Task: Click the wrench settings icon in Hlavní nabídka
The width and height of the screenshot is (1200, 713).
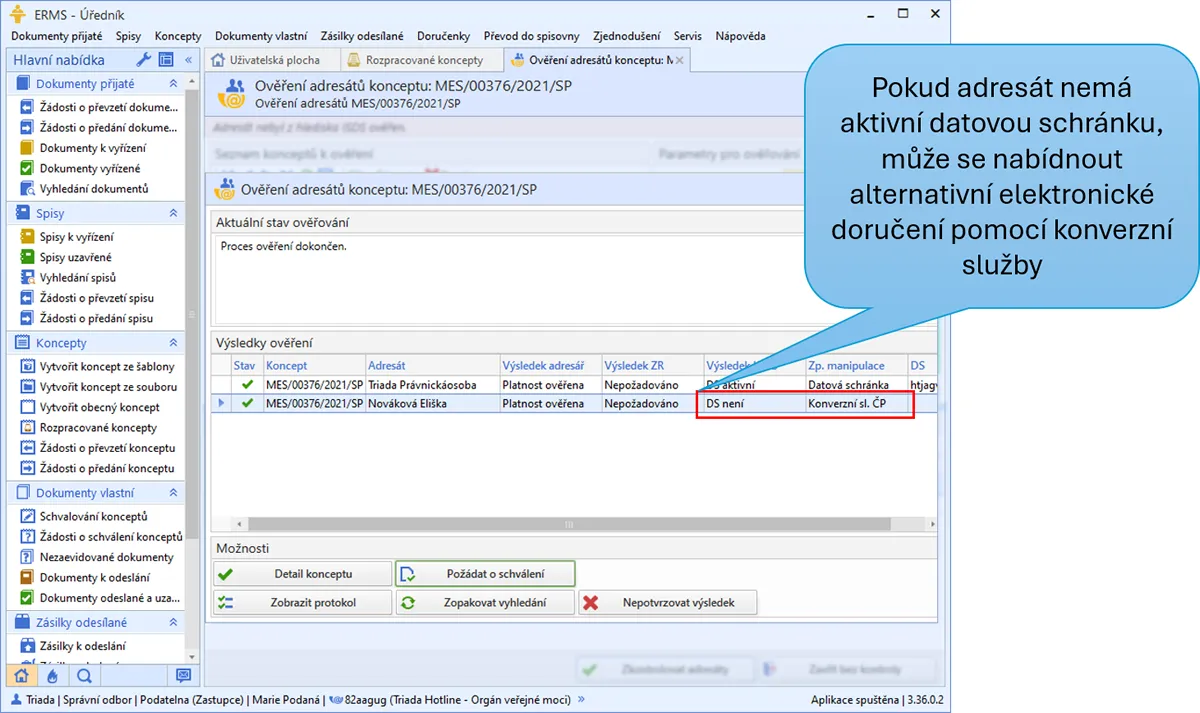Action: 144,60
